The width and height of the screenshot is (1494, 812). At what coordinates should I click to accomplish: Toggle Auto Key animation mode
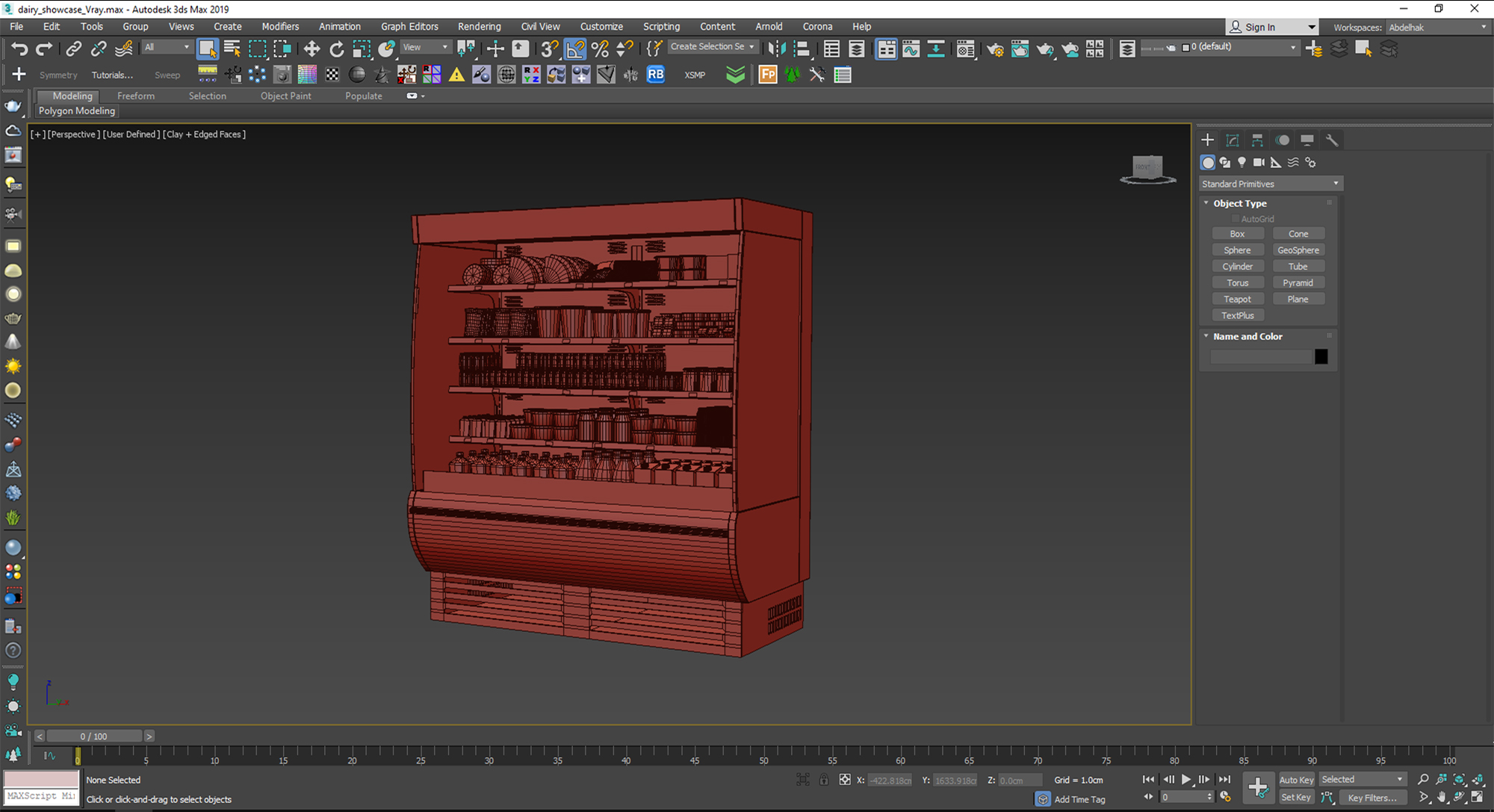pos(1296,780)
